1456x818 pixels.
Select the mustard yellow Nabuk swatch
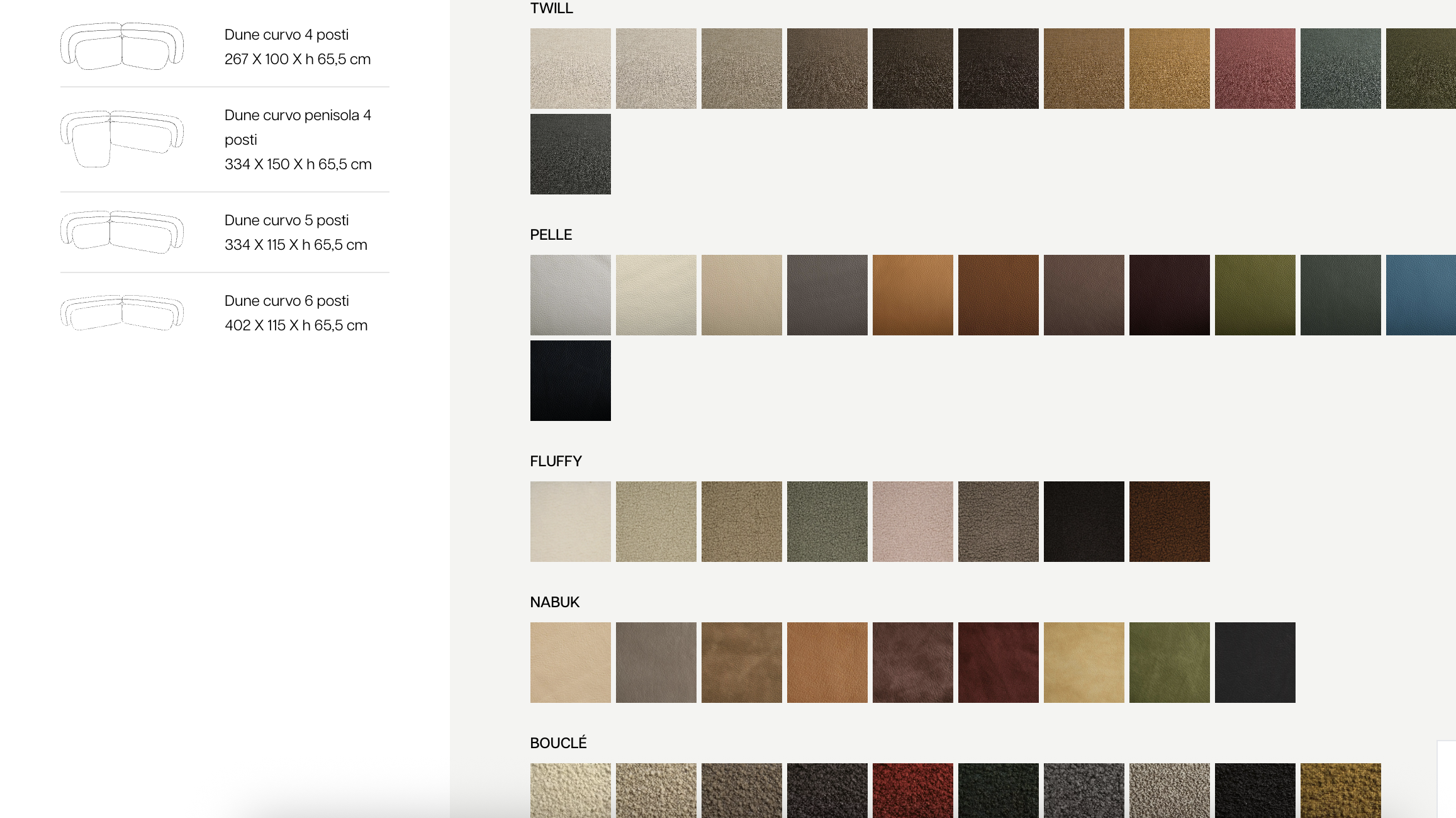click(x=1084, y=663)
